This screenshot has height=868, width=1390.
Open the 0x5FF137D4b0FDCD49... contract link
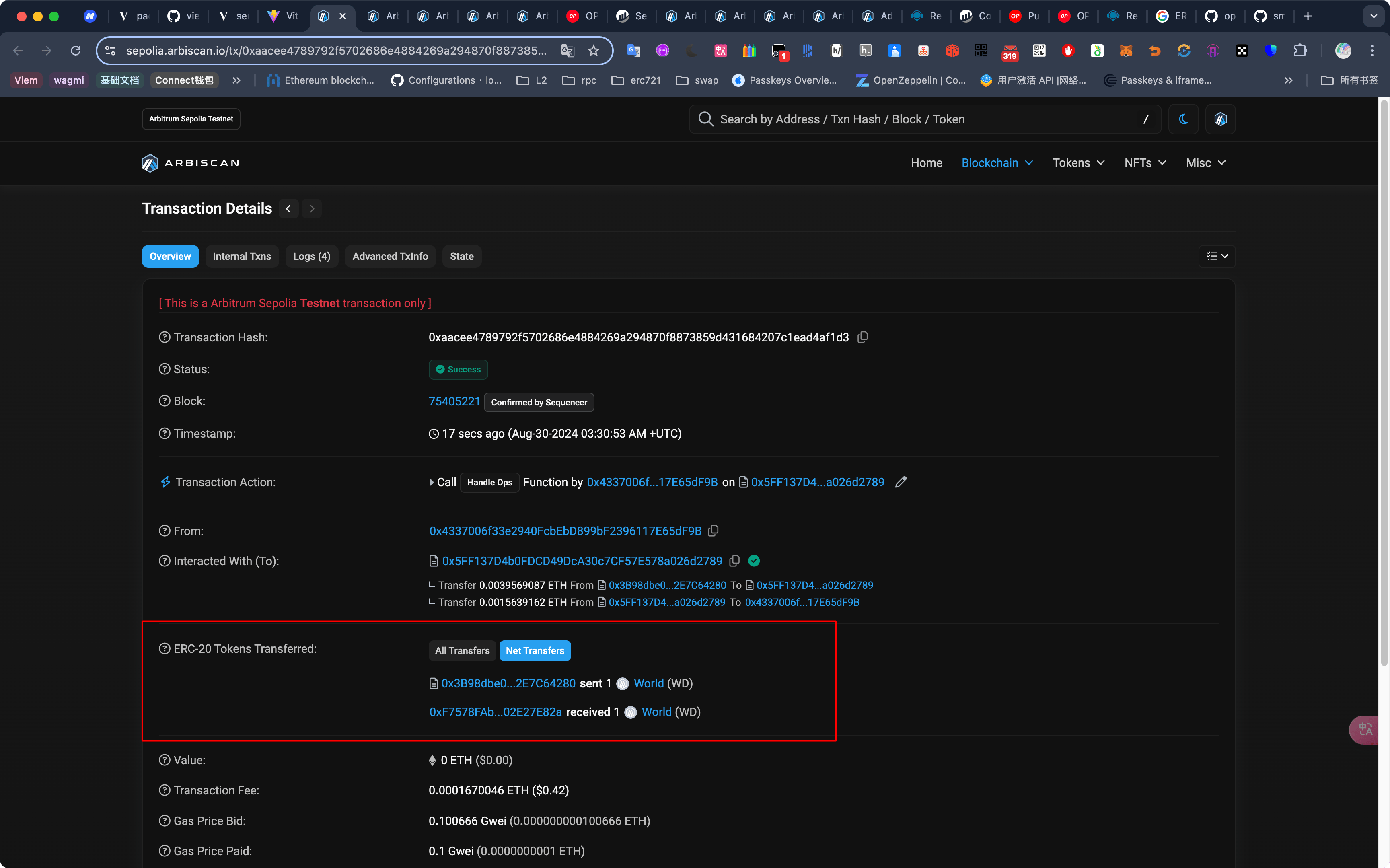click(x=582, y=561)
